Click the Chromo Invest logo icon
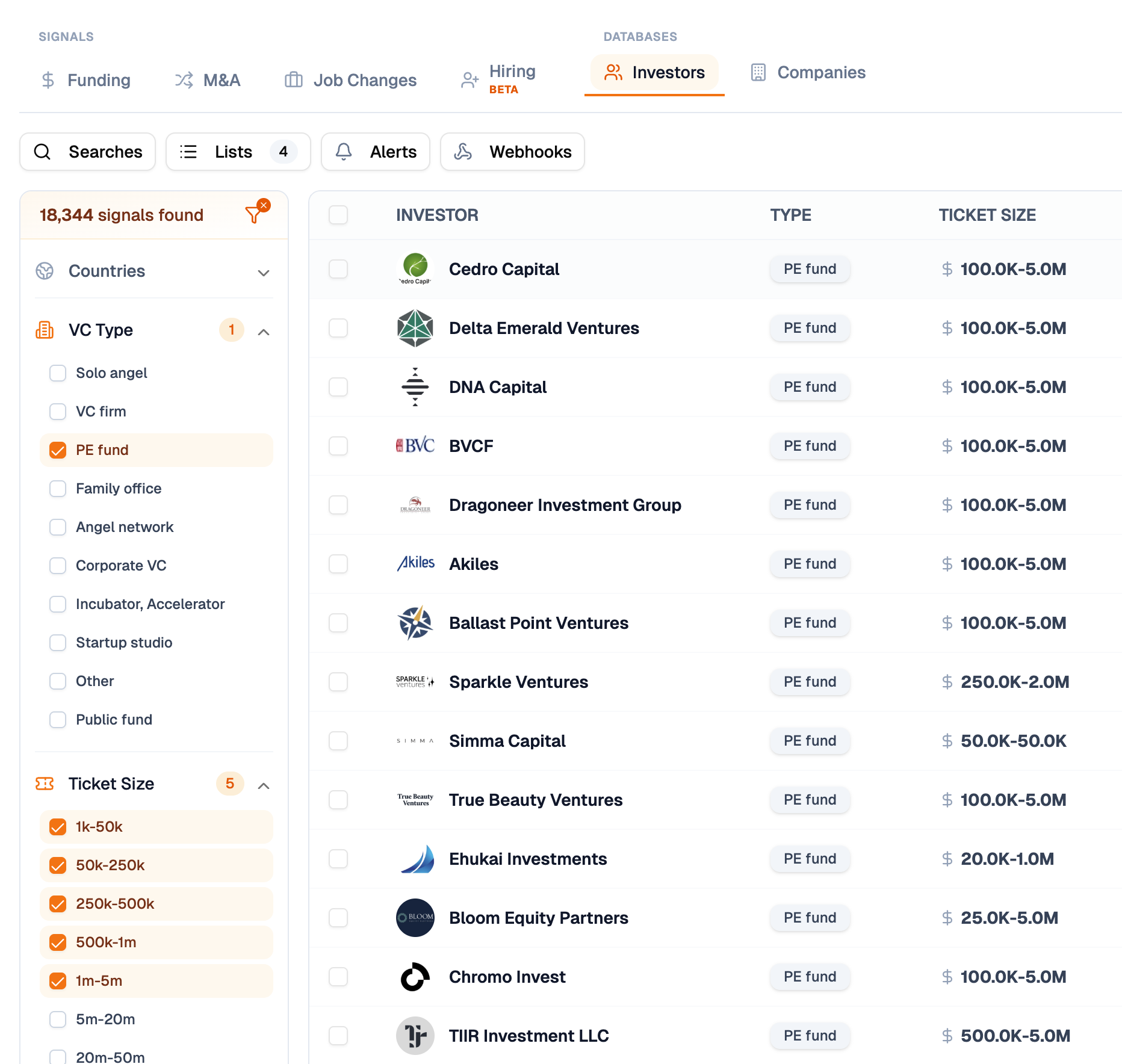This screenshot has width=1122, height=1064. [415, 977]
